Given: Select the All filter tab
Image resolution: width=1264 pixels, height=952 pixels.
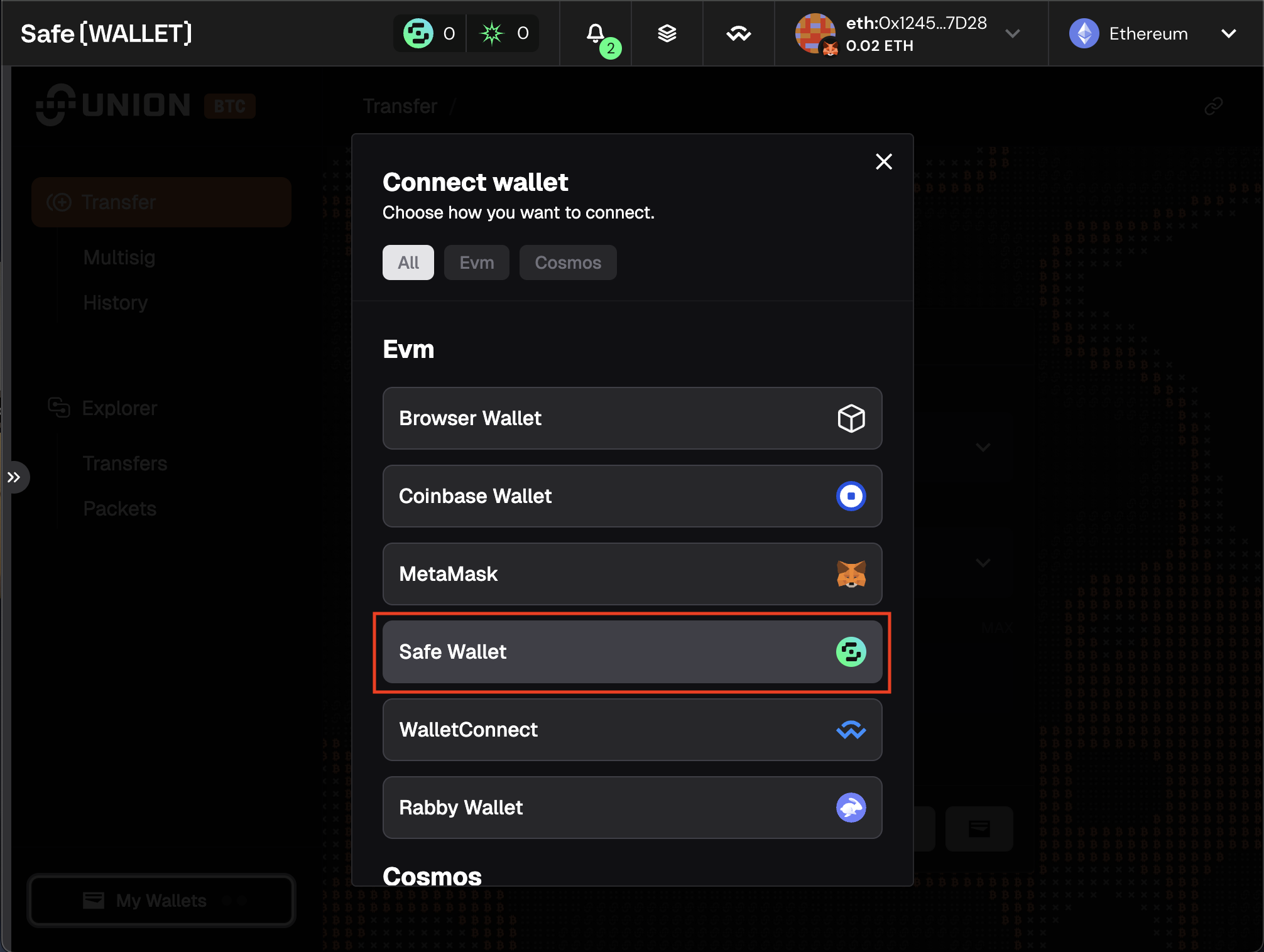Looking at the screenshot, I should click(408, 262).
